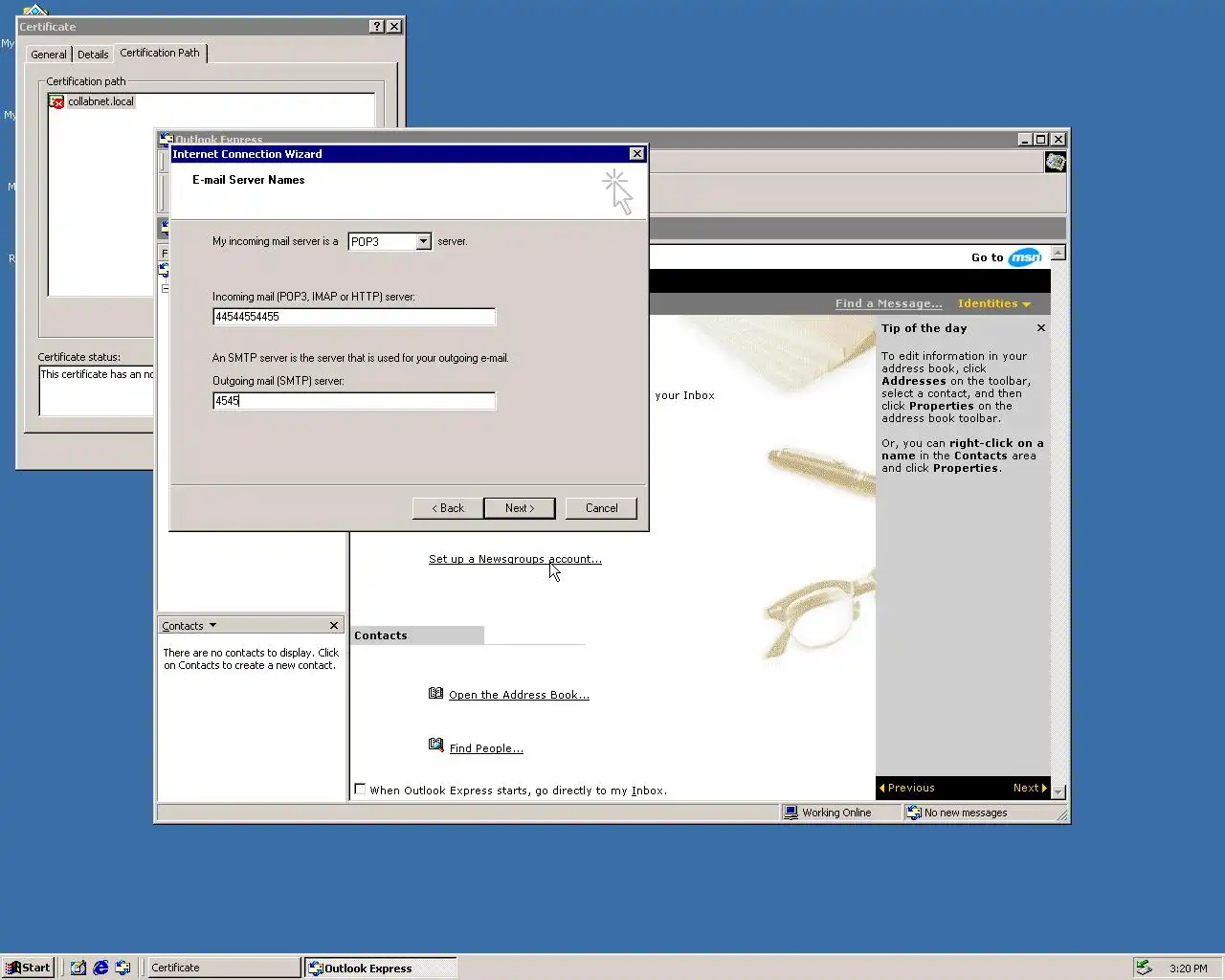Screen dimensions: 1225x980
Task: Click the system tray network icon
Action: (x=1144, y=968)
